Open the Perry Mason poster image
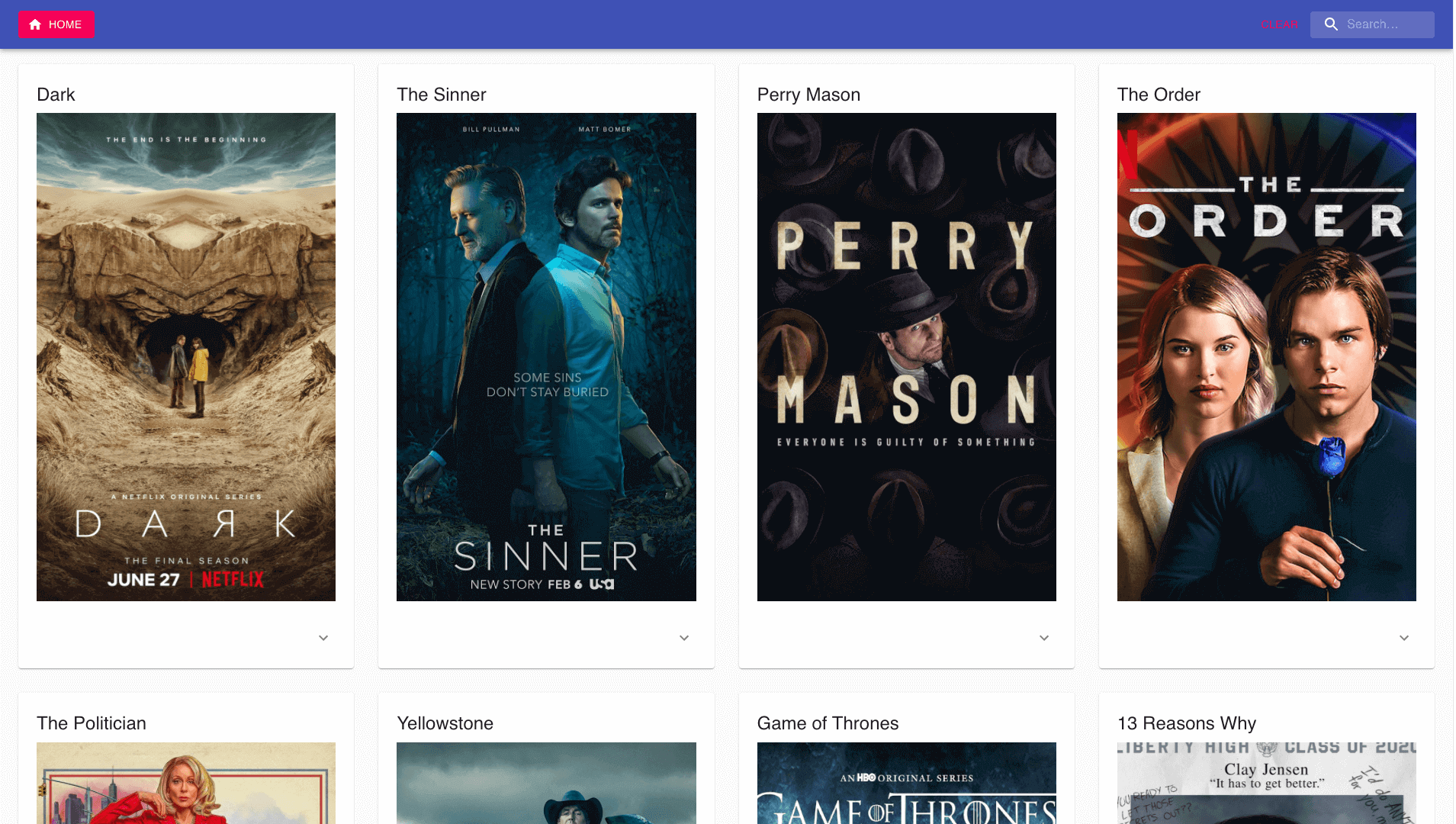Viewport: 1456px width, 824px height. point(907,357)
